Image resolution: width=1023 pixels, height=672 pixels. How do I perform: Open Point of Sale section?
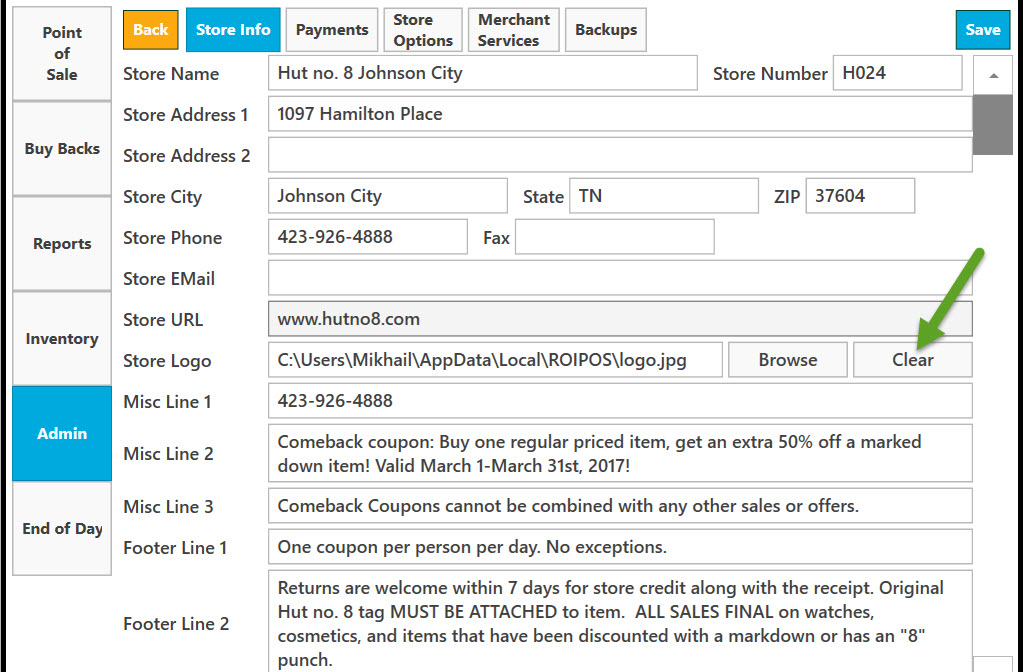pyautogui.click(x=62, y=53)
